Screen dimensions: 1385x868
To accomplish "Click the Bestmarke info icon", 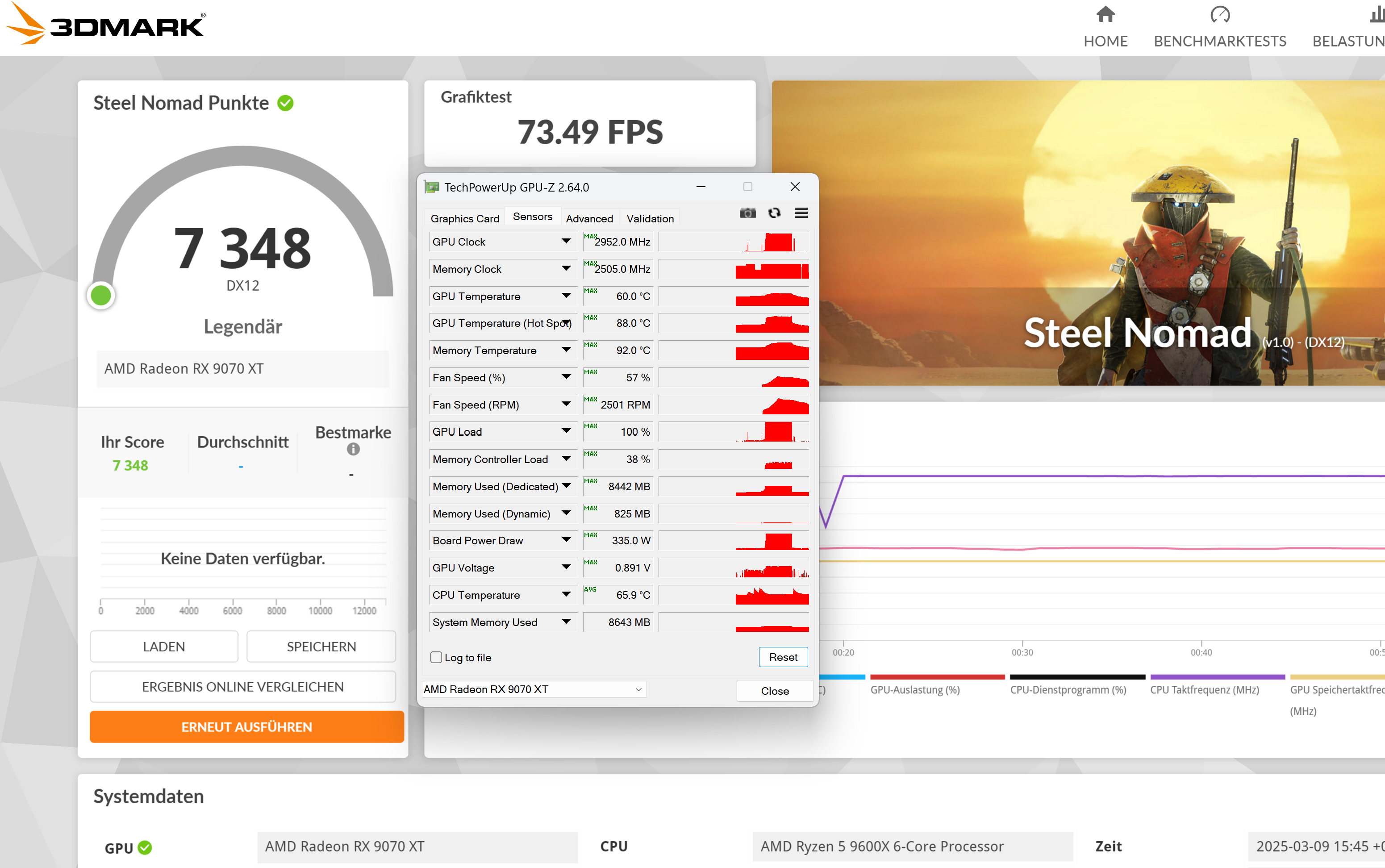I will [x=353, y=450].
